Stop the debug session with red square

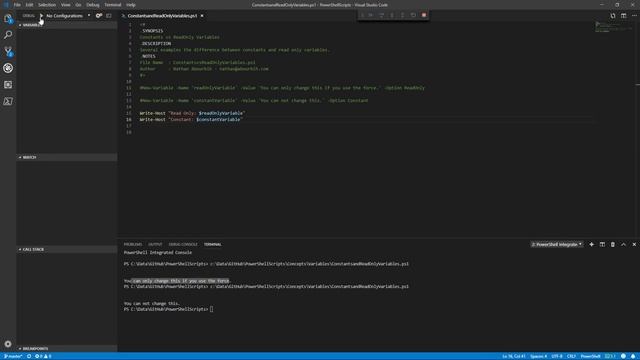pyautogui.click(x=424, y=15)
